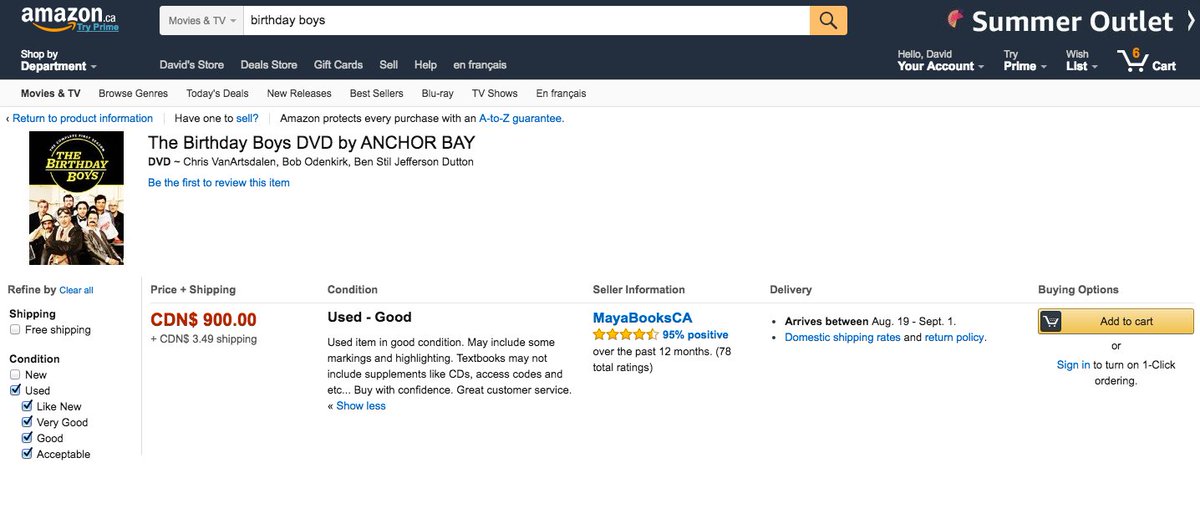Viewport: 1200px width, 514px height.
Task: Click the 95% positive rating link
Action: pyautogui.click(x=695, y=335)
